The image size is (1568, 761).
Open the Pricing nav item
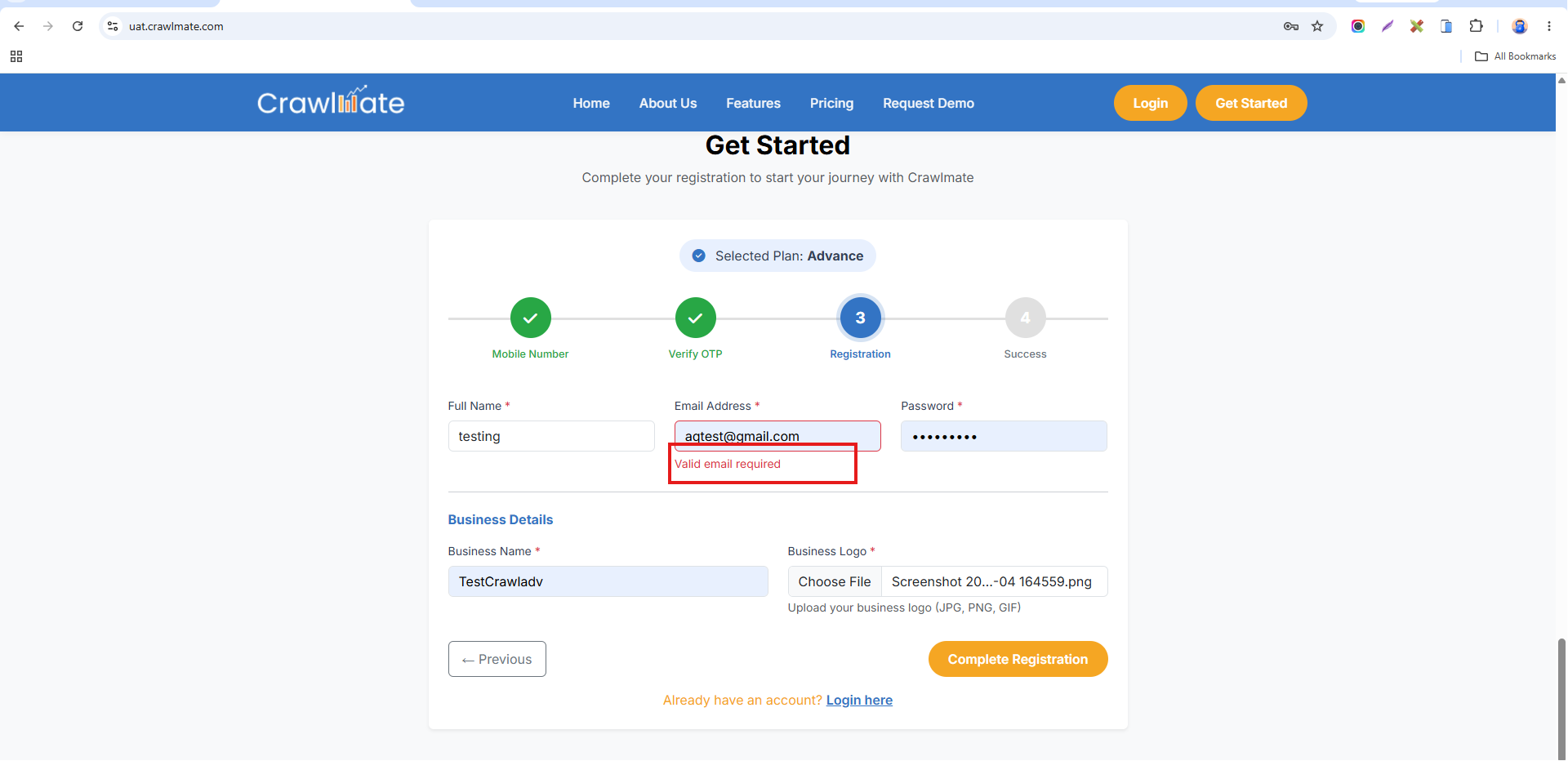point(831,103)
